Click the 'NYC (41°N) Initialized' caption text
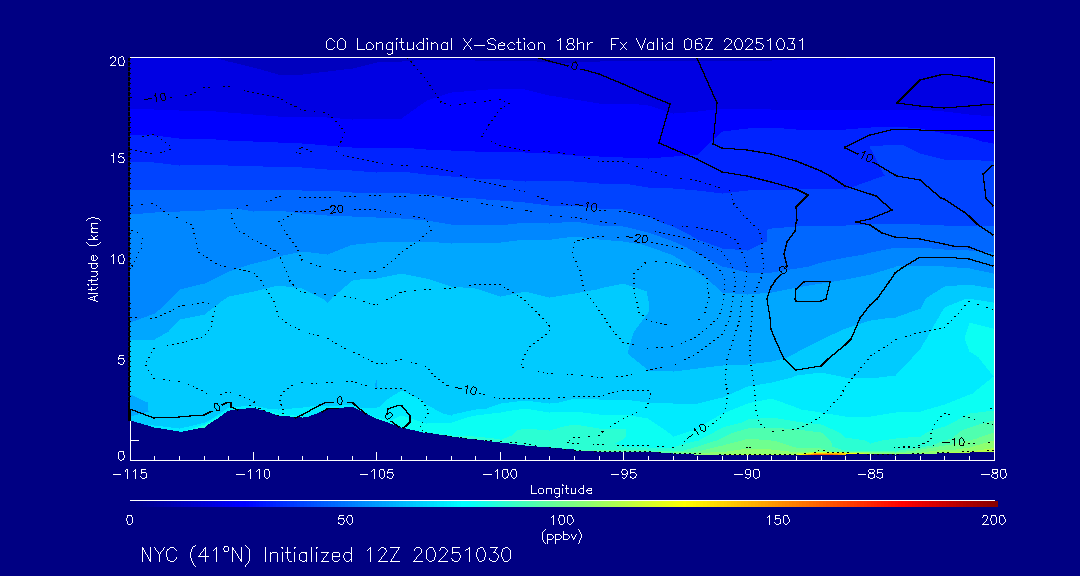The height and width of the screenshot is (576, 1080). [326, 555]
